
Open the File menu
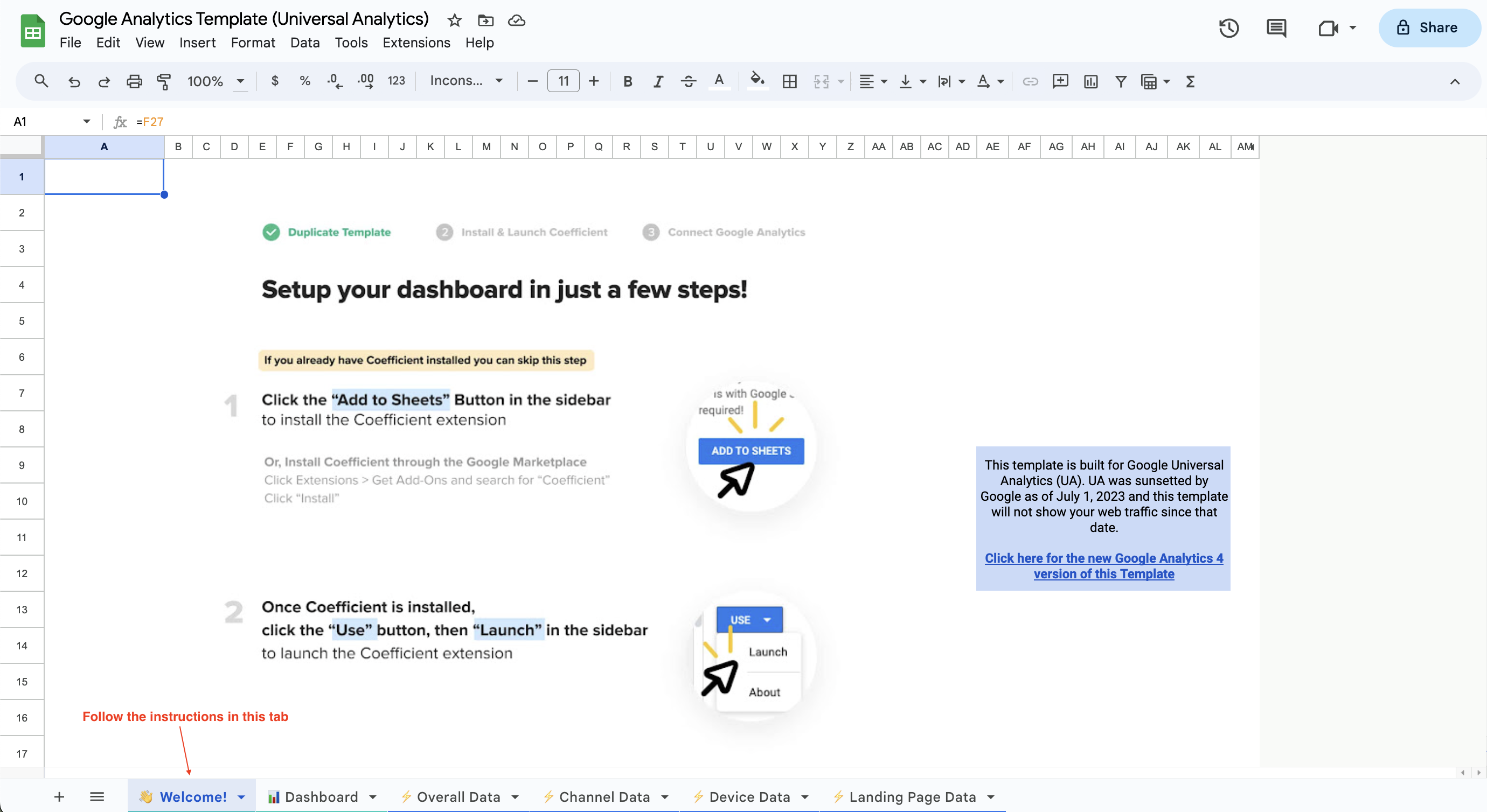tap(70, 43)
